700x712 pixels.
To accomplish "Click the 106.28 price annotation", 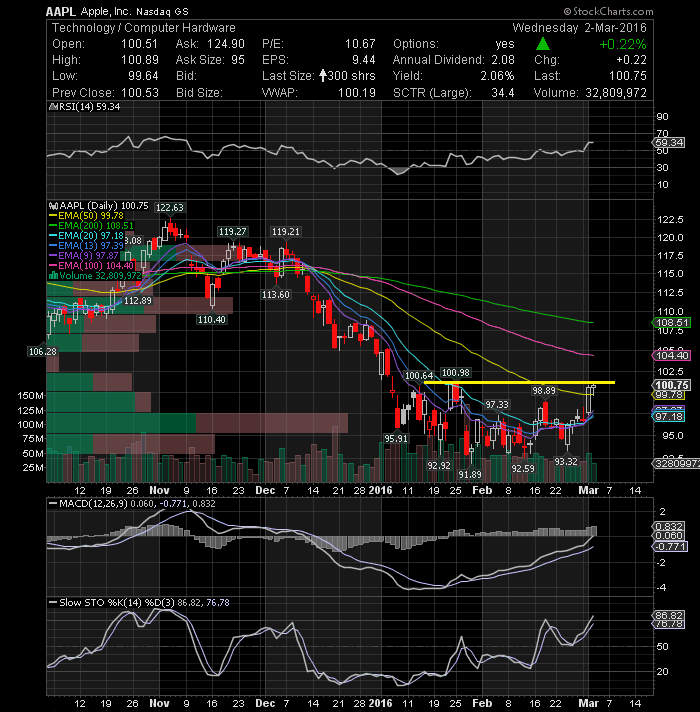I will coord(43,351).
